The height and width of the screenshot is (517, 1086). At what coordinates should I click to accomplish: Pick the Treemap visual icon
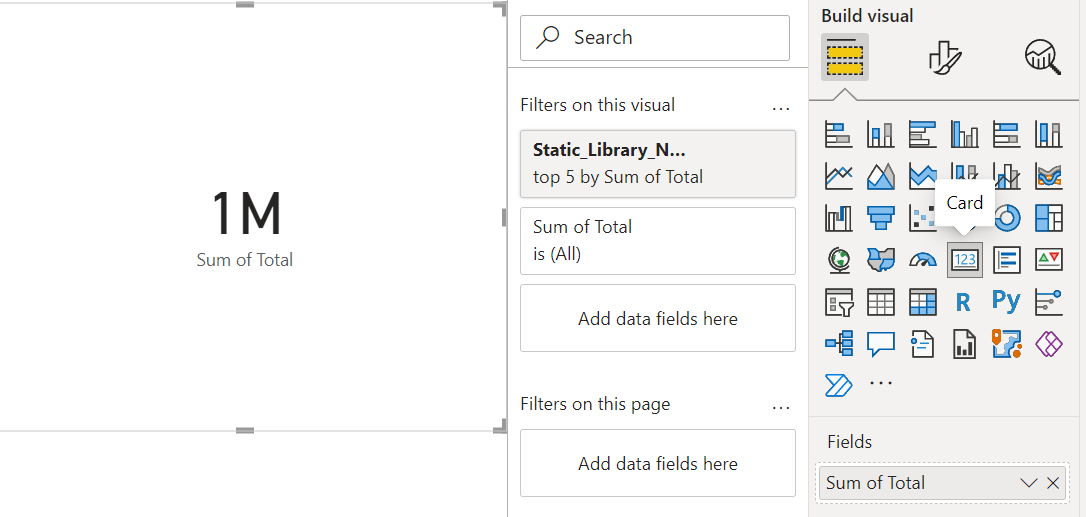(x=1049, y=218)
